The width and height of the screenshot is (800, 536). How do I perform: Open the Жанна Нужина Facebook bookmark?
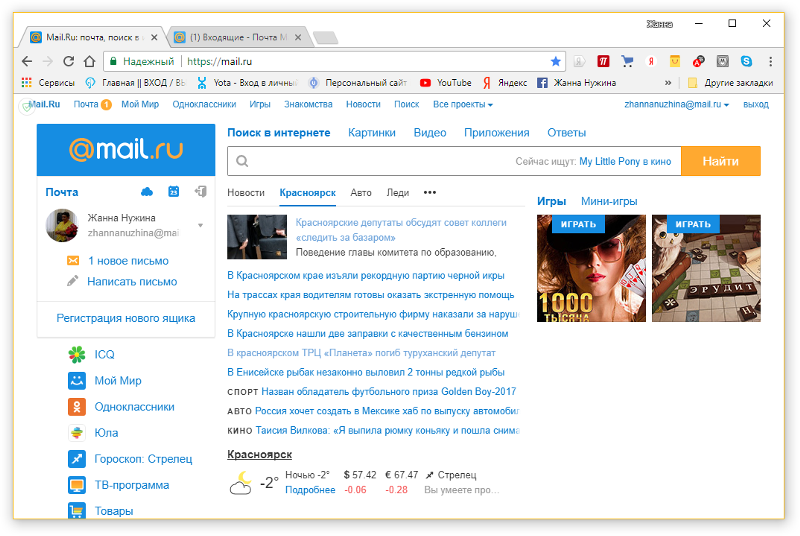[577, 83]
